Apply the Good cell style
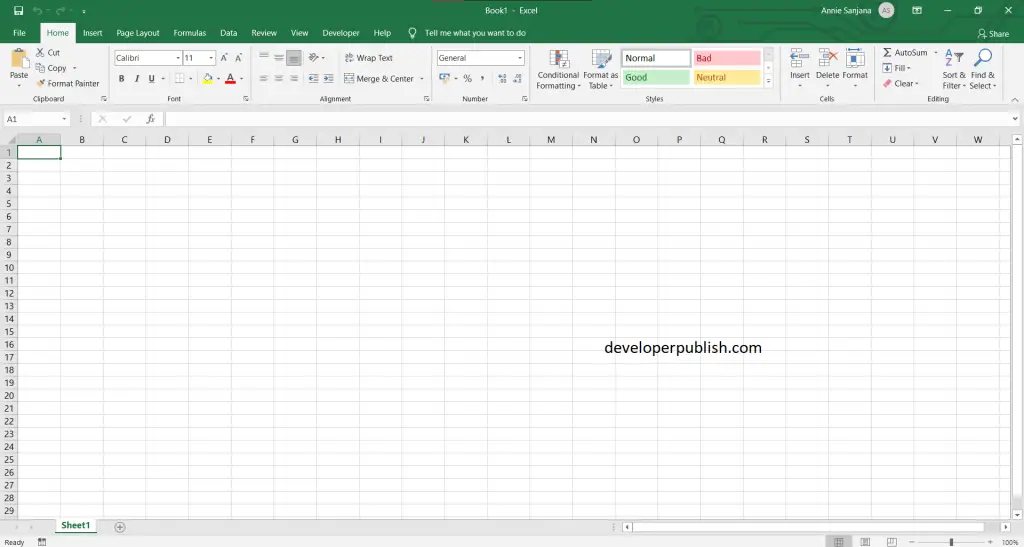Viewport: 1024px width, 547px height. coord(656,78)
